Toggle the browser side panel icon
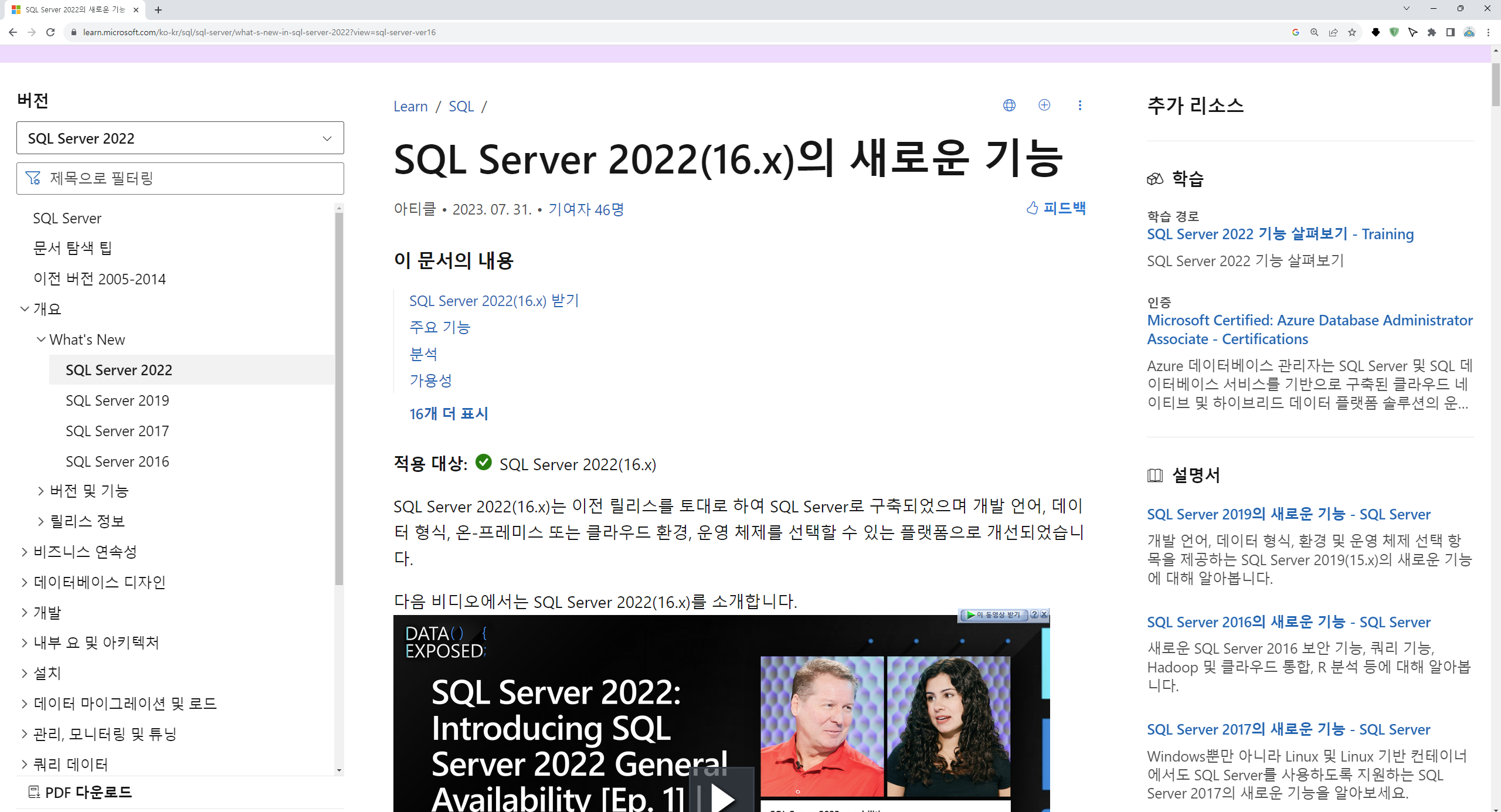Image resolution: width=1501 pixels, height=812 pixels. [1451, 32]
